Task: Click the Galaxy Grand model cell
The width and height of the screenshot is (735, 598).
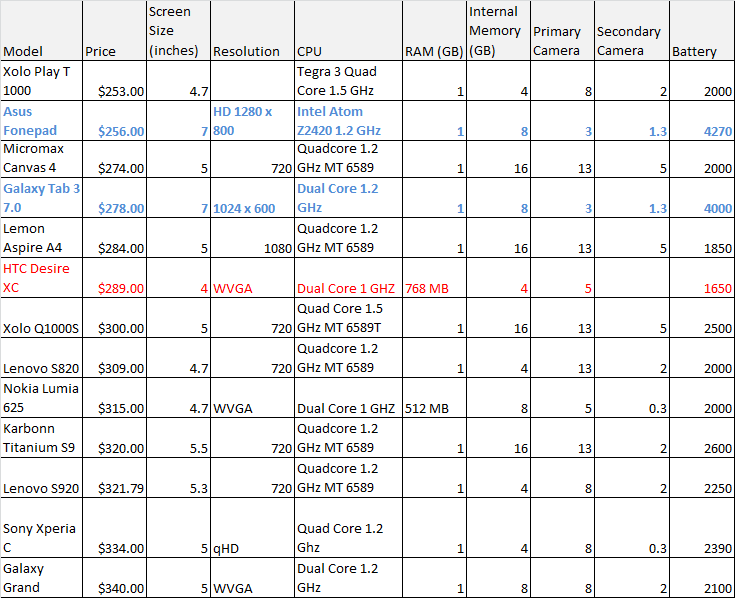Action: [41, 577]
